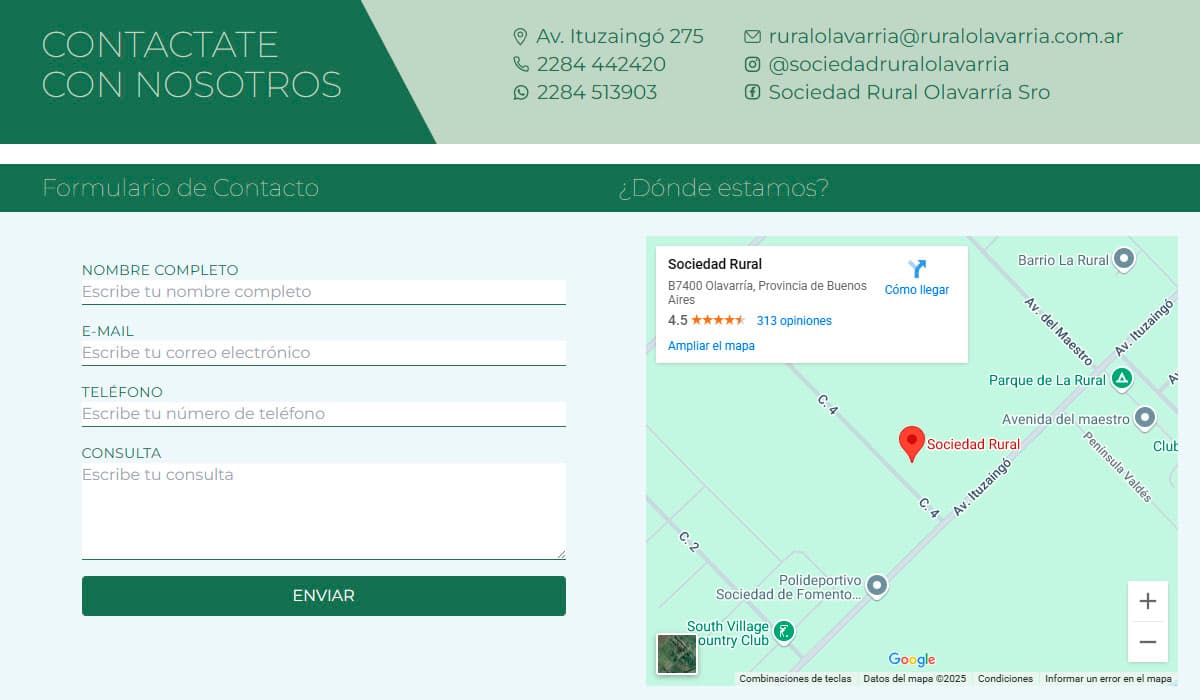
Task: Focus the Nombre Completo input field
Action: 324,292
